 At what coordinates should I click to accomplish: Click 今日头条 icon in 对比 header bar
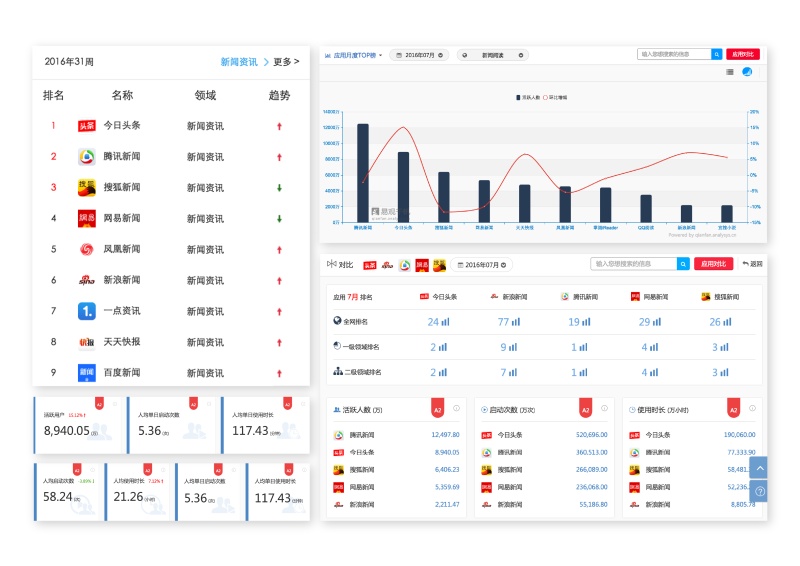tap(369, 265)
